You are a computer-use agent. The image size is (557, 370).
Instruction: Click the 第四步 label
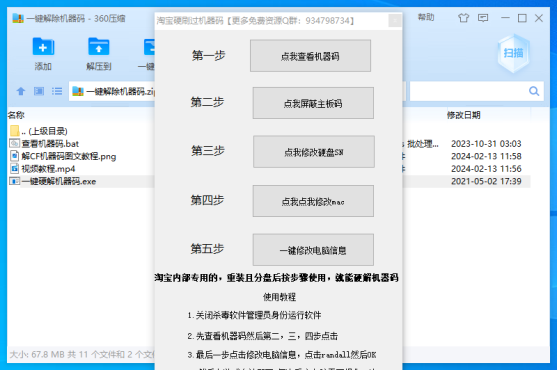207,200
